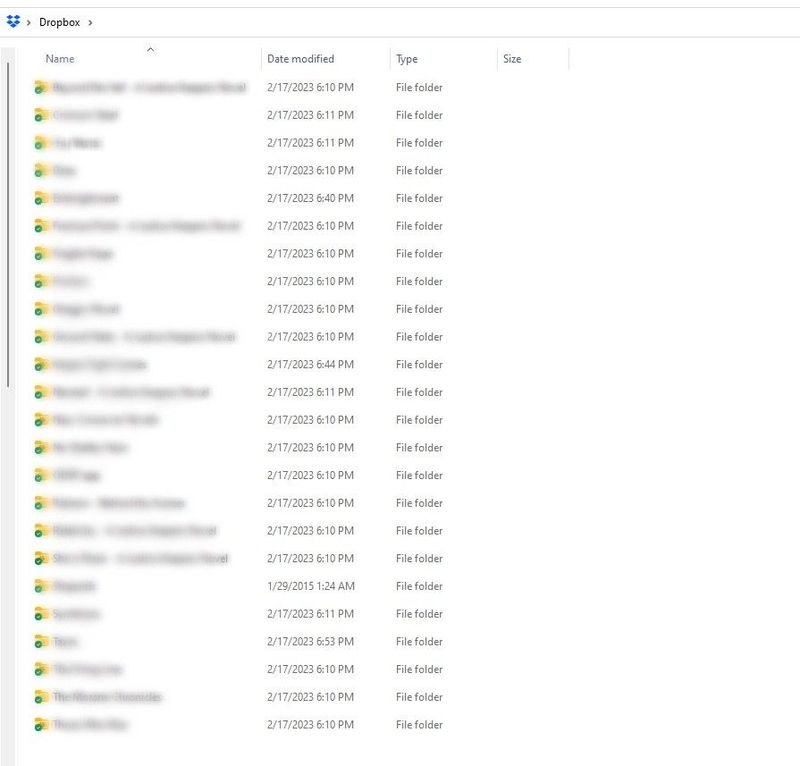Expand the chevron right after the Dropbox logo
800x766 pixels.
(x=29, y=22)
